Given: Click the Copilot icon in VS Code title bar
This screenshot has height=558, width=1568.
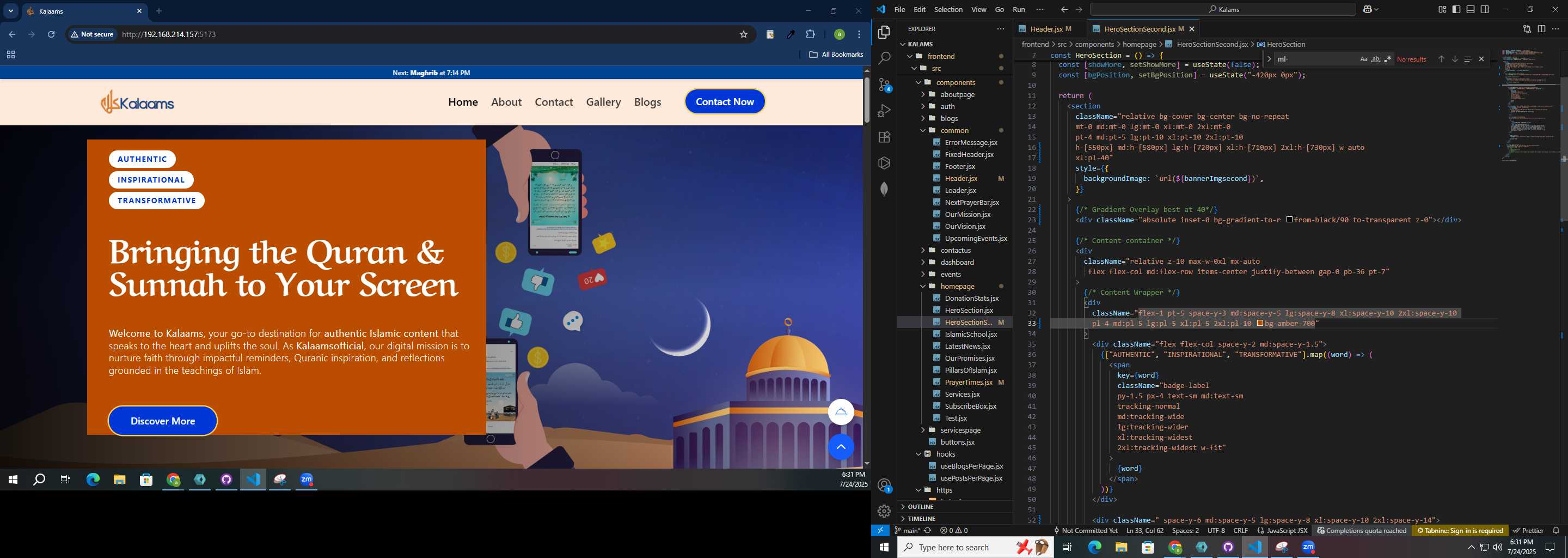Looking at the screenshot, I should 1367,10.
